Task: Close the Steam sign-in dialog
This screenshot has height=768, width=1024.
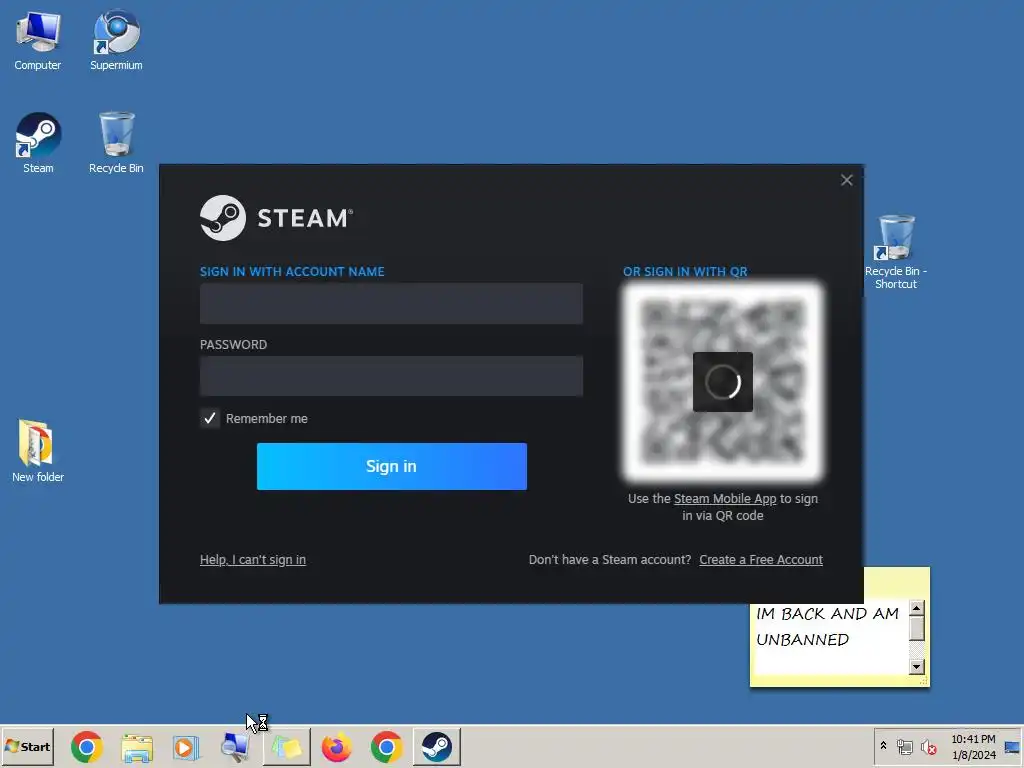Action: [x=846, y=180]
